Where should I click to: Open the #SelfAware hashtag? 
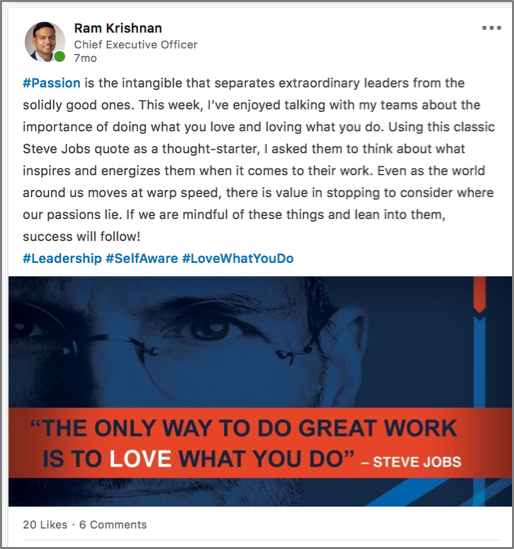pyautogui.click(x=142, y=258)
